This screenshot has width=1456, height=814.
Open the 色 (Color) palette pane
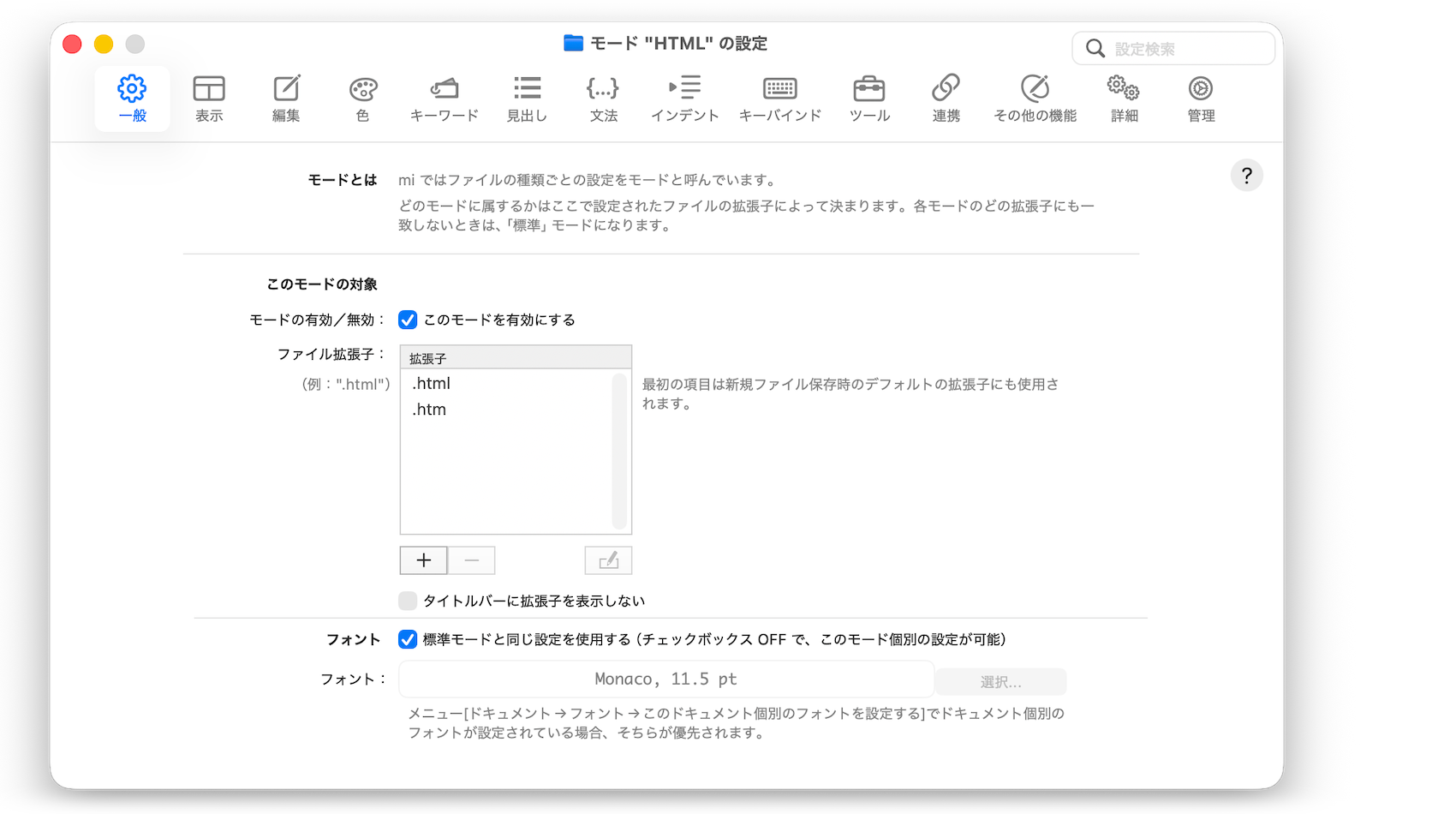click(x=362, y=99)
